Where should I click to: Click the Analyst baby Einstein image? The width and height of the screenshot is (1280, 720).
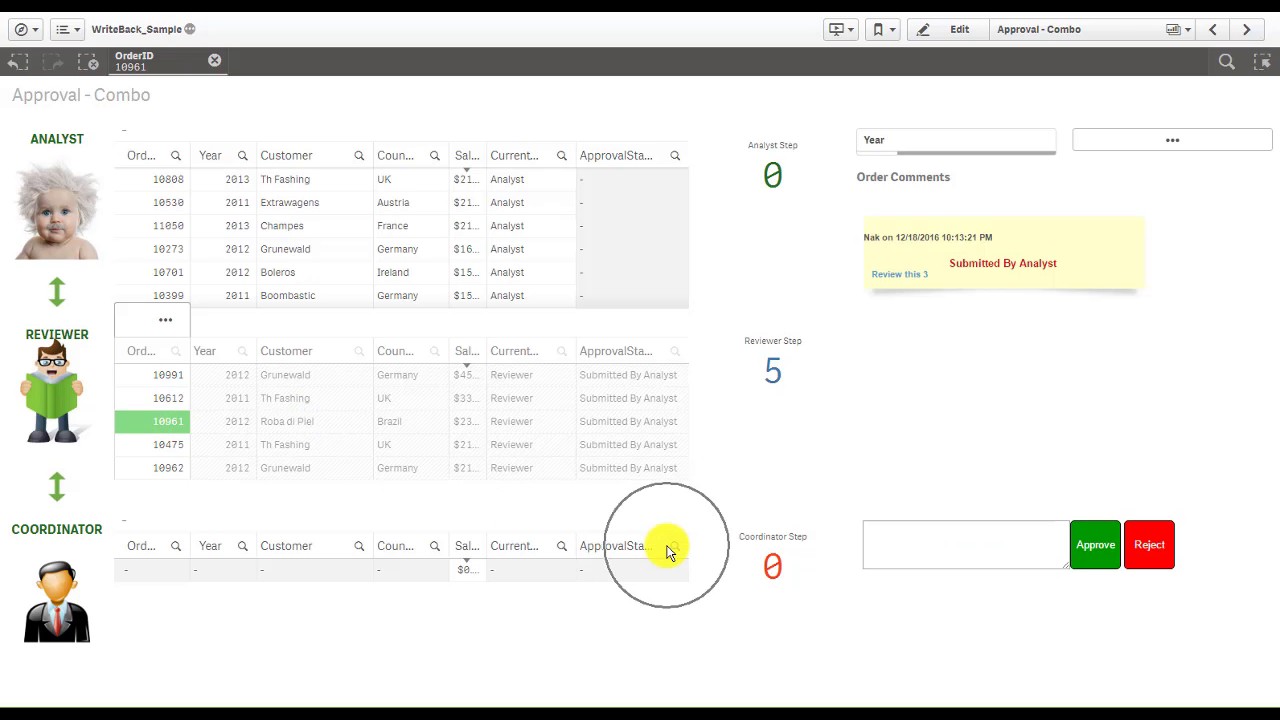coord(57,212)
